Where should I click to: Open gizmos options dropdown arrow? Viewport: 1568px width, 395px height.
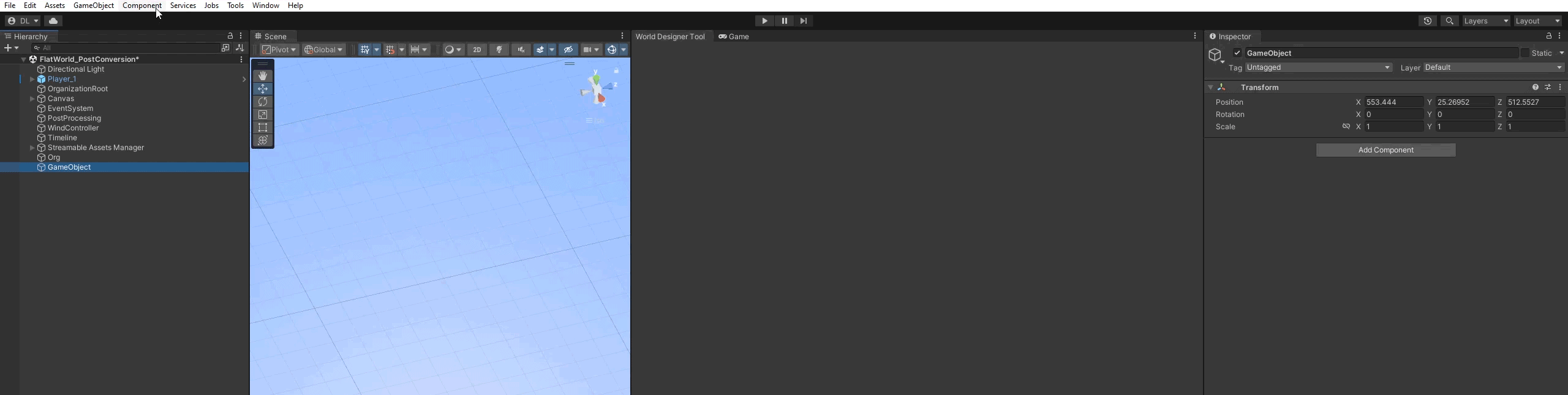coord(624,50)
